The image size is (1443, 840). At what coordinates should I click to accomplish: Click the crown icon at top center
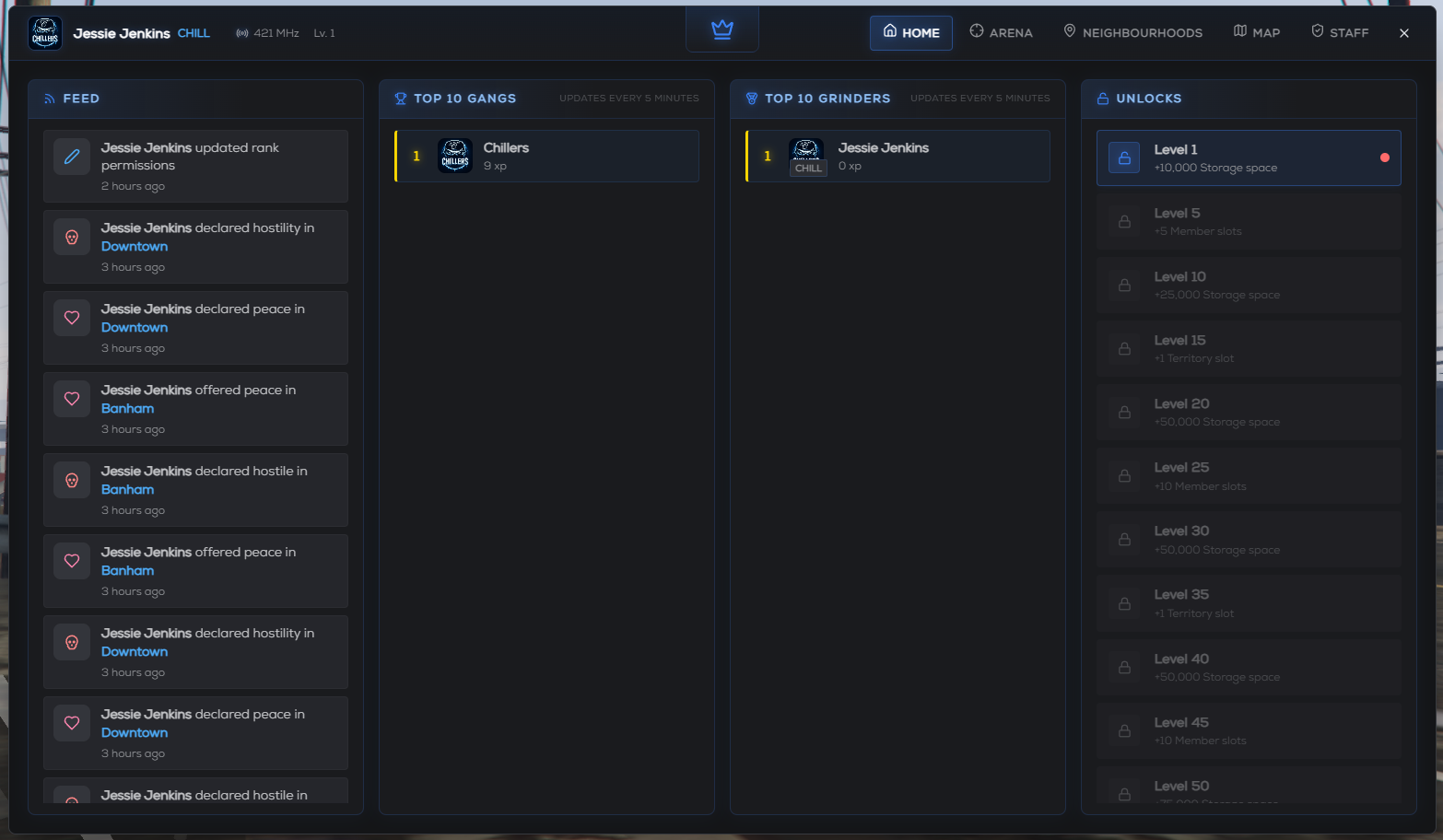pyautogui.click(x=722, y=29)
